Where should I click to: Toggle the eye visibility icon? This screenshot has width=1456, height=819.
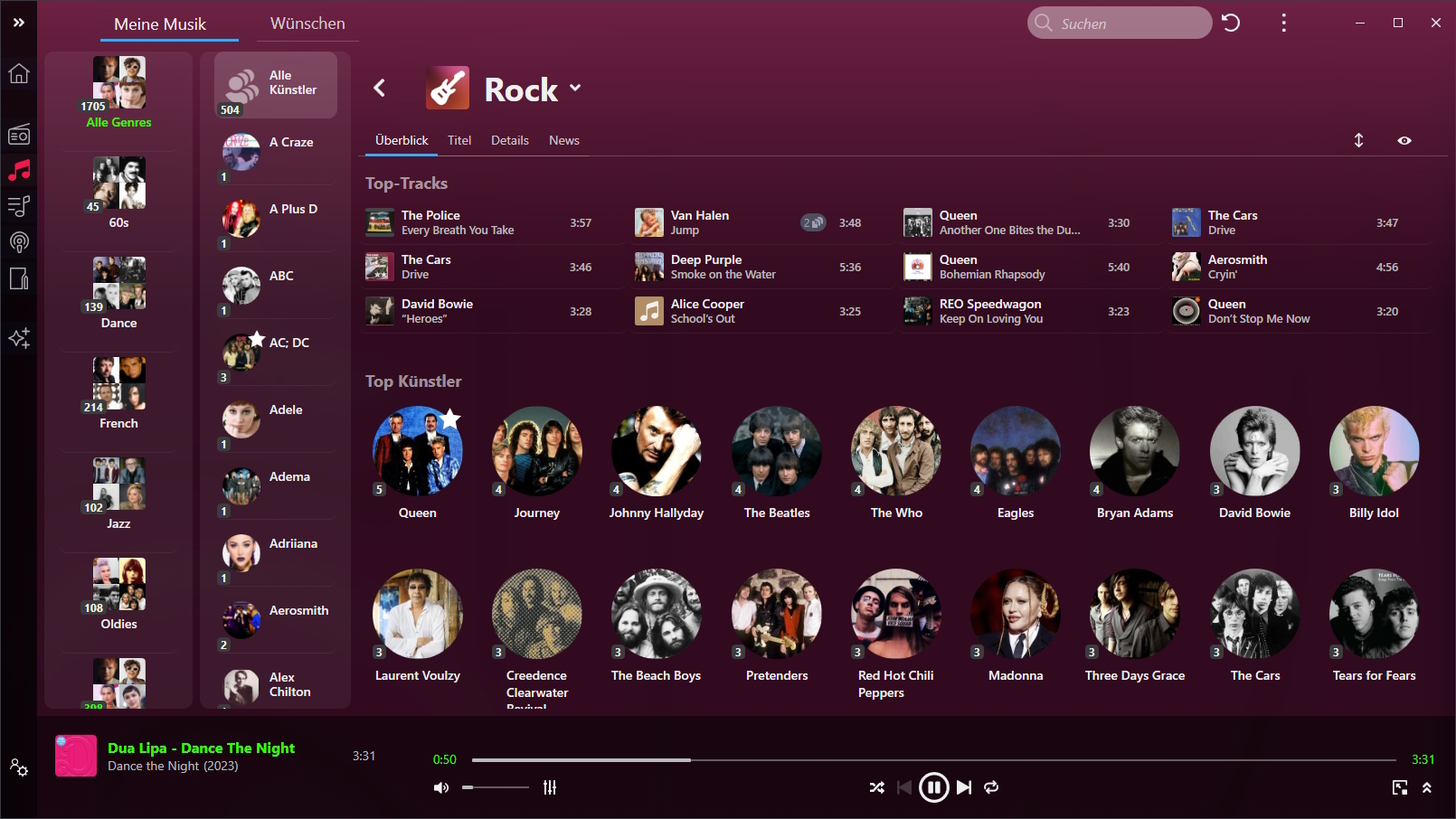1404,140
